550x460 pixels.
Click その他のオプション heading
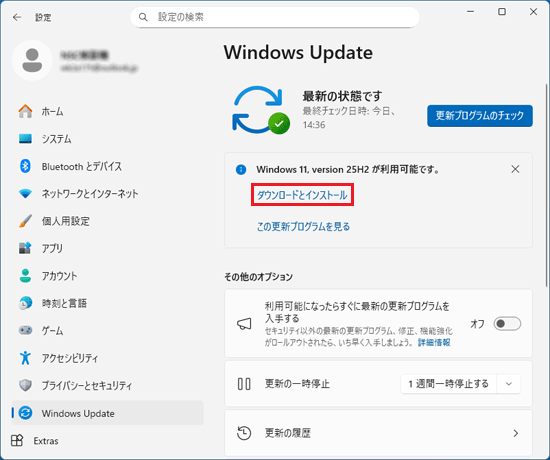[259, 277]
